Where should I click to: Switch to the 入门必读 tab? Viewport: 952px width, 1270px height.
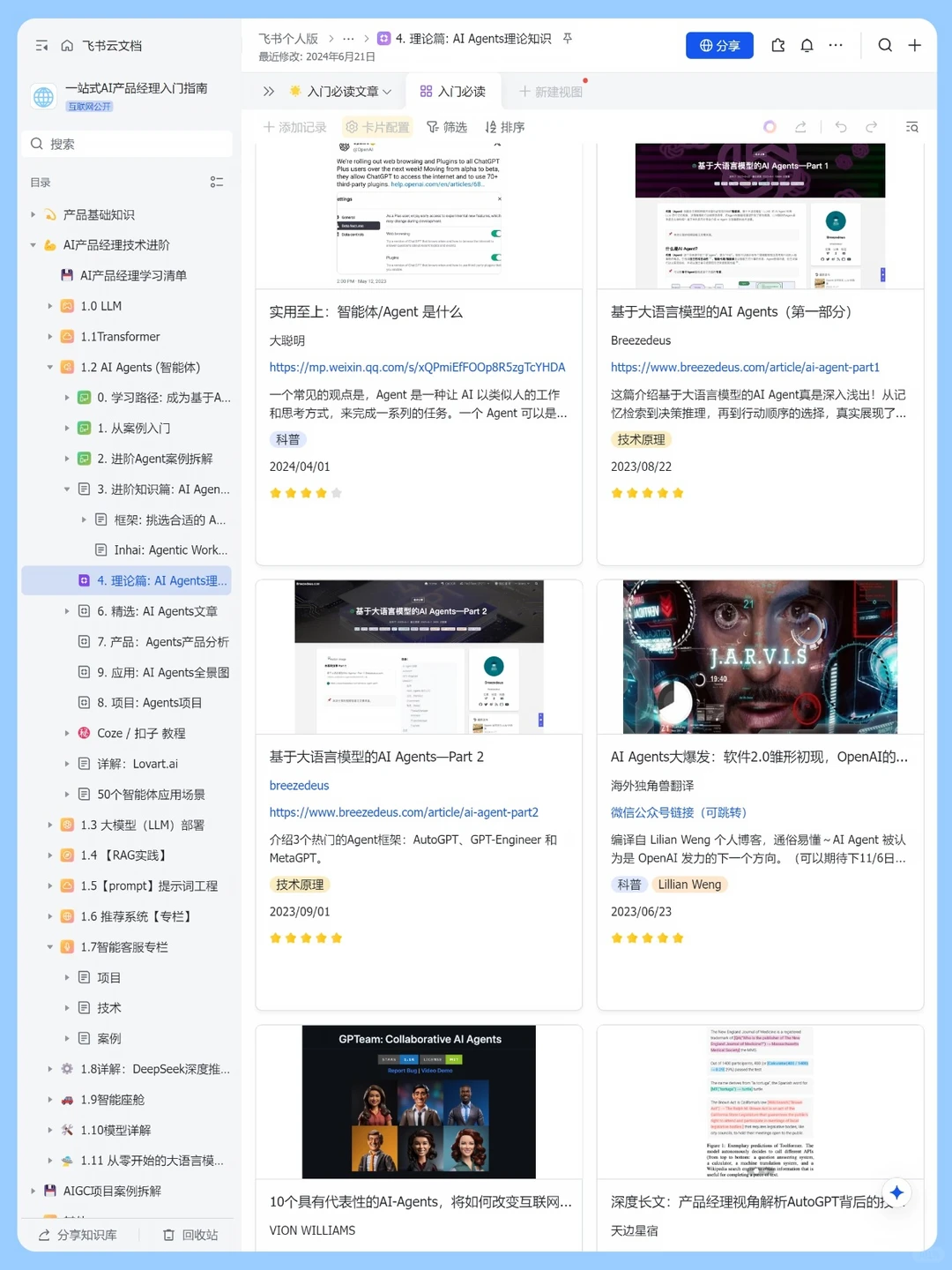(x=453, y=91)
